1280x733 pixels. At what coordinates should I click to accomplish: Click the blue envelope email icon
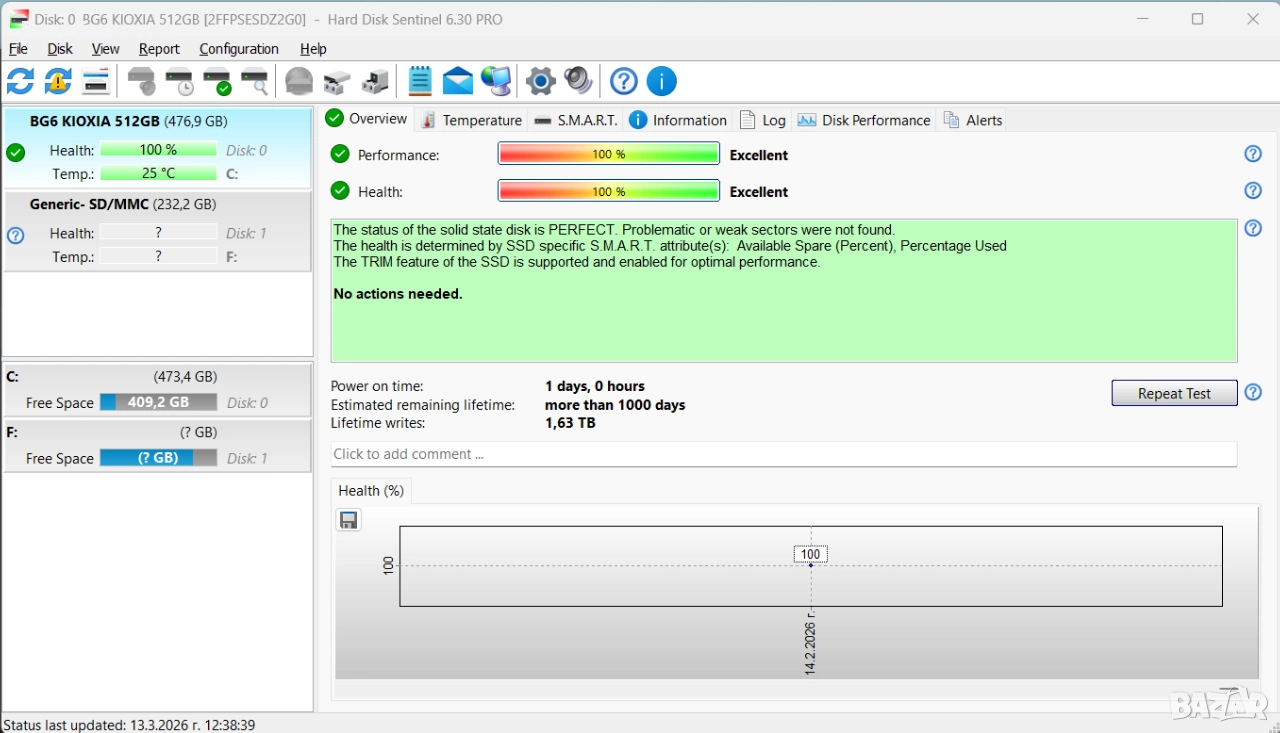[458, 81]
